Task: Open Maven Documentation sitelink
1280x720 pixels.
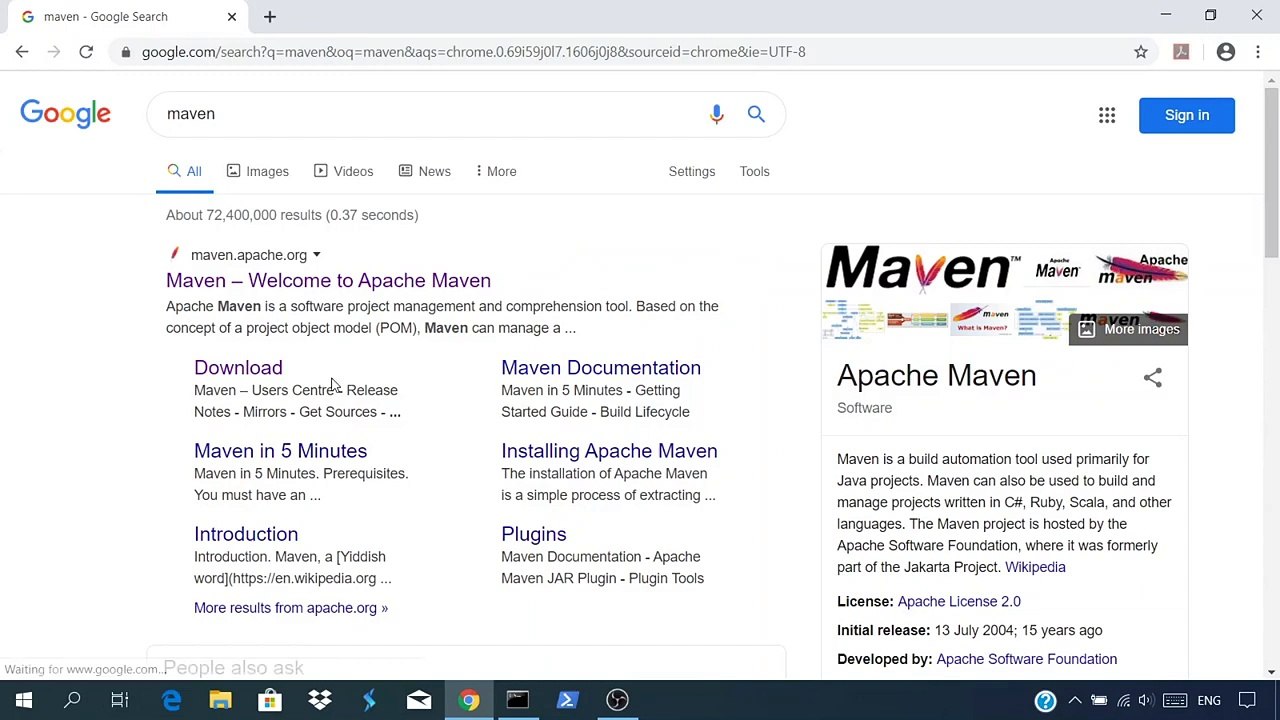Action: pyautogui.click(x=601, y=368)
